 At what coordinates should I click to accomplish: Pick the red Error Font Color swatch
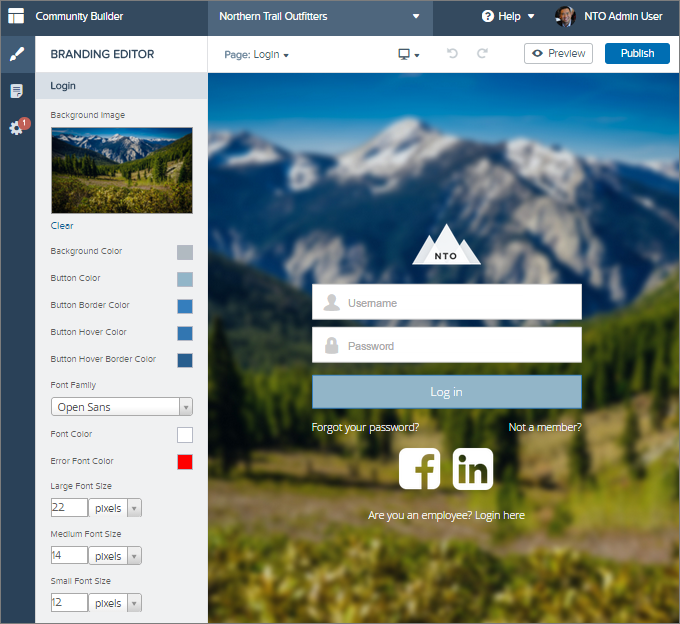click(185, 462)
